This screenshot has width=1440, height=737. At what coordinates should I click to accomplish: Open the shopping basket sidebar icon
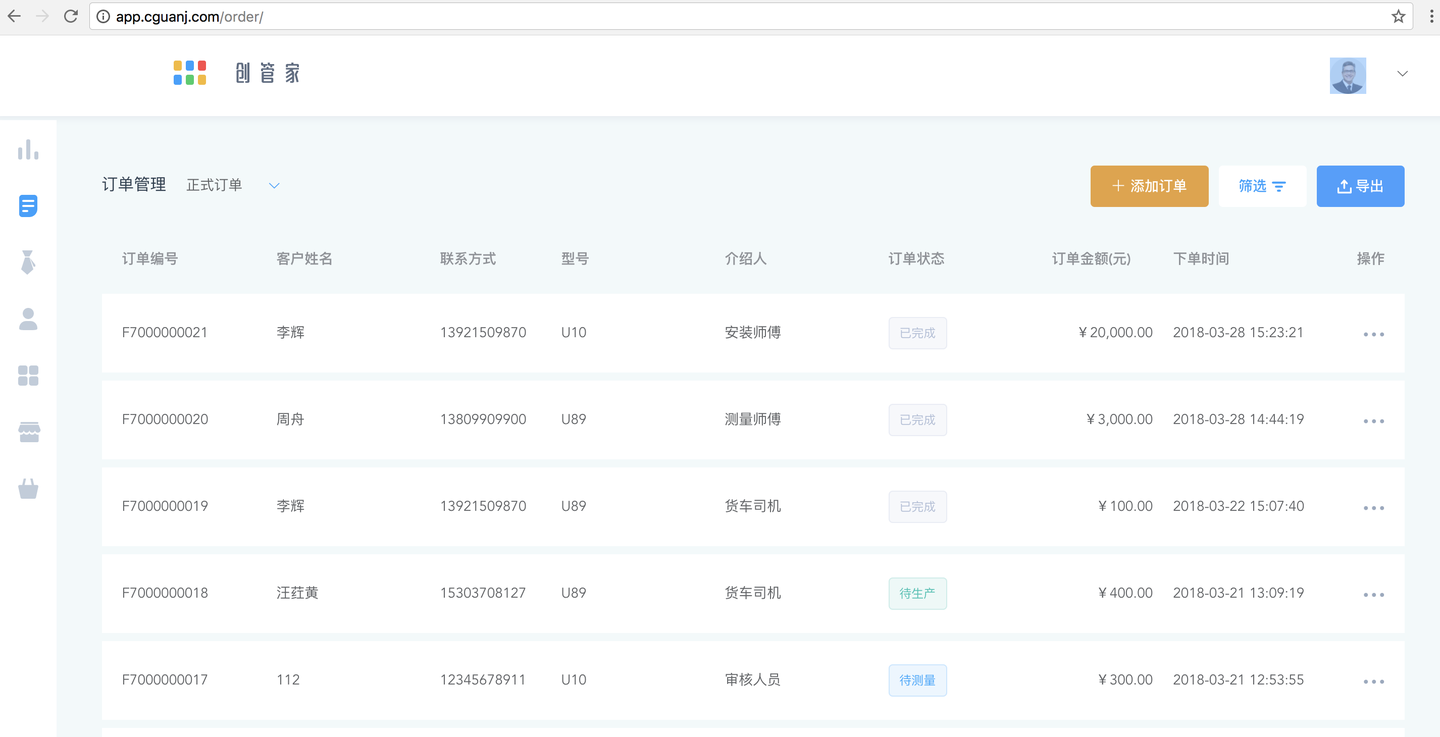28,489
